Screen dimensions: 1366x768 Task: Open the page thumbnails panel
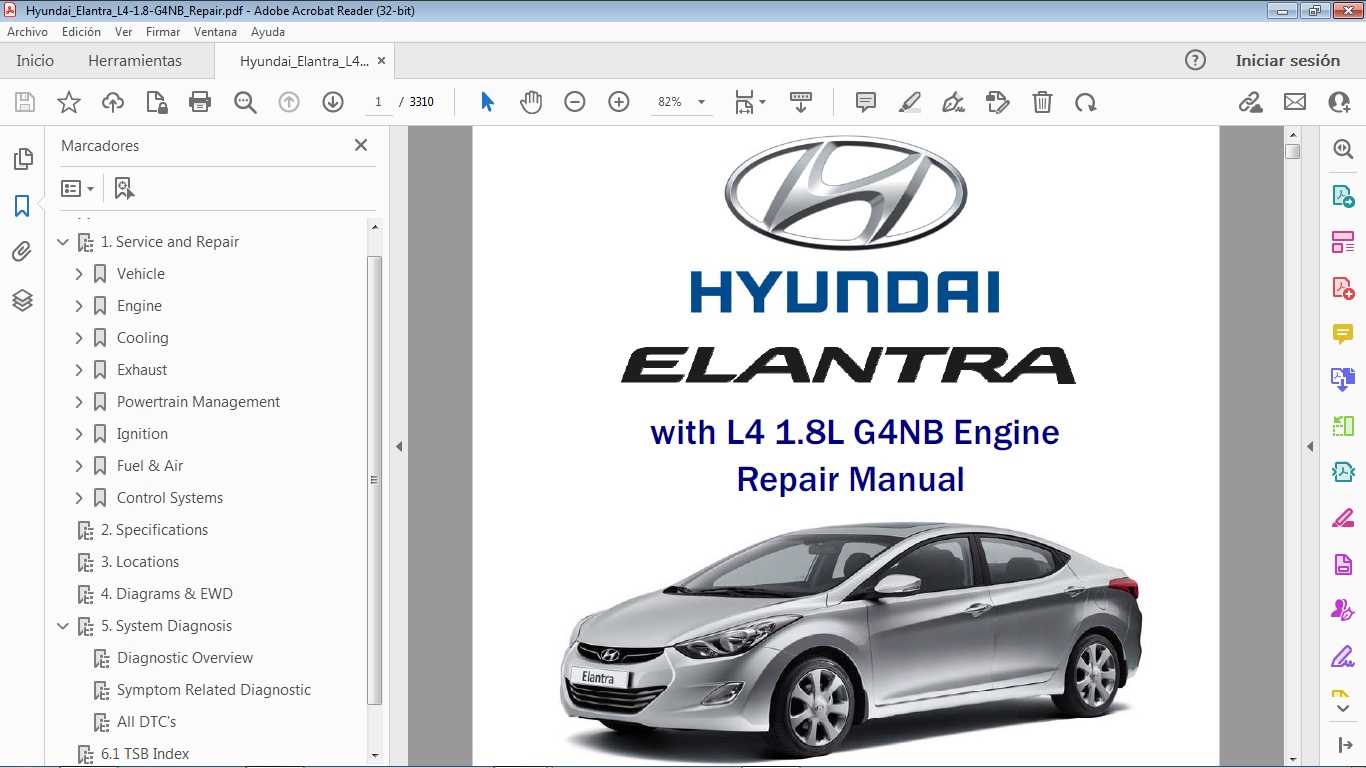click(22, 159)
